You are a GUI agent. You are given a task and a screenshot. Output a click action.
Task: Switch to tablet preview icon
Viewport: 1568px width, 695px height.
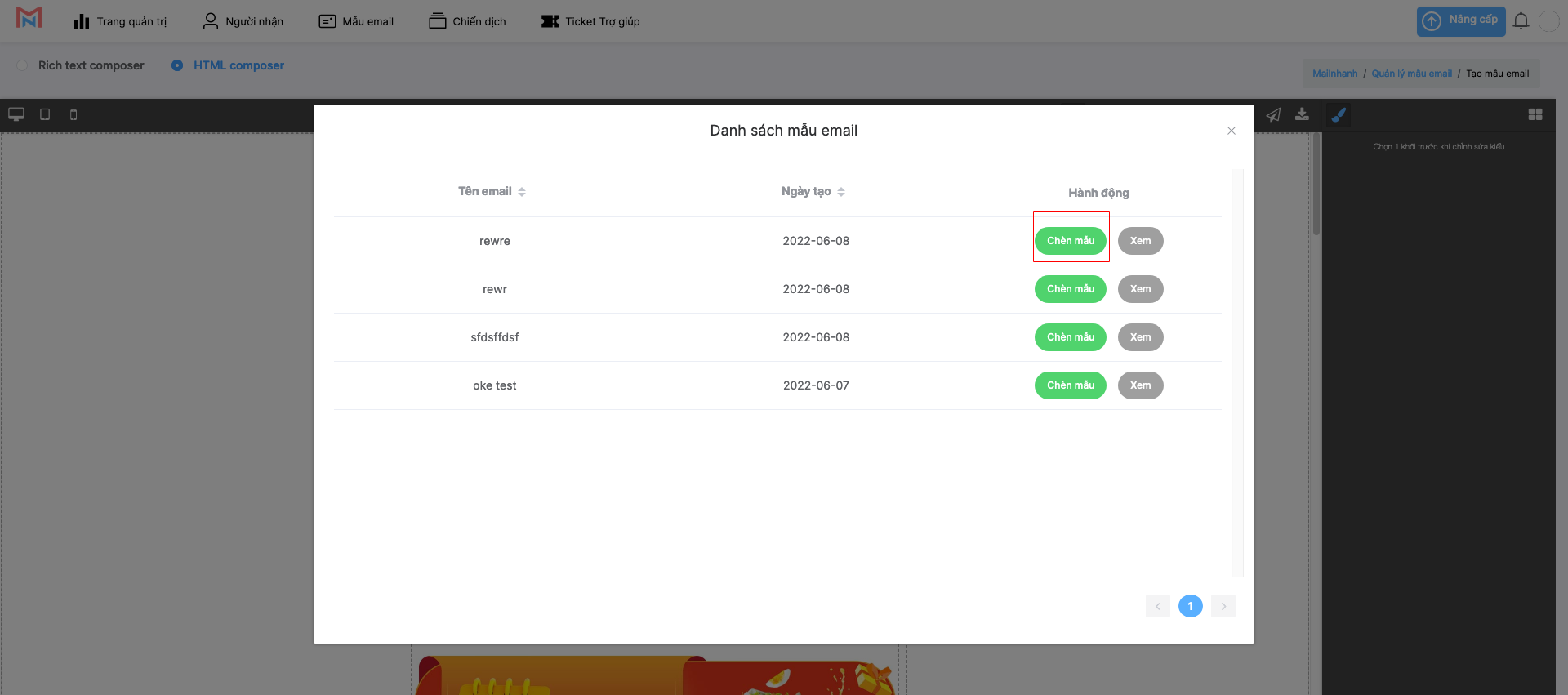click(x=45, y=114)
